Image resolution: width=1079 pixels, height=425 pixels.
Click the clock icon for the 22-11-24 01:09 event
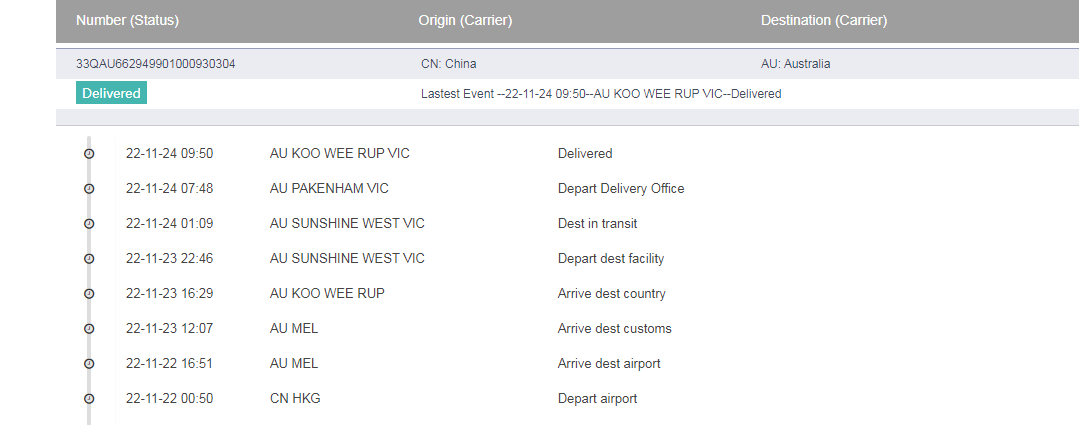[x=89, y=224]
